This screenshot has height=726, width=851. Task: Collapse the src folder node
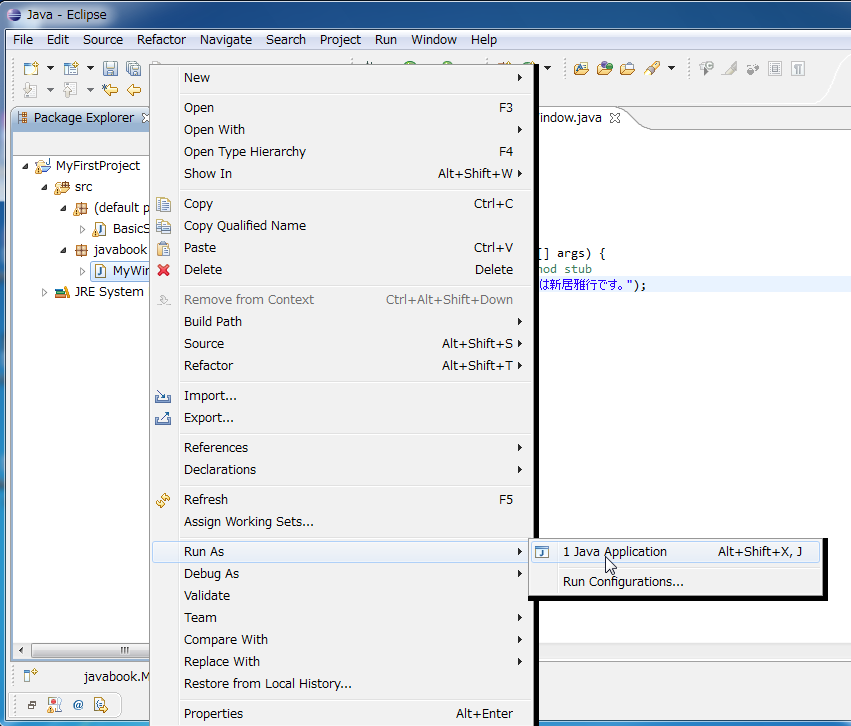tap(44, 188)
